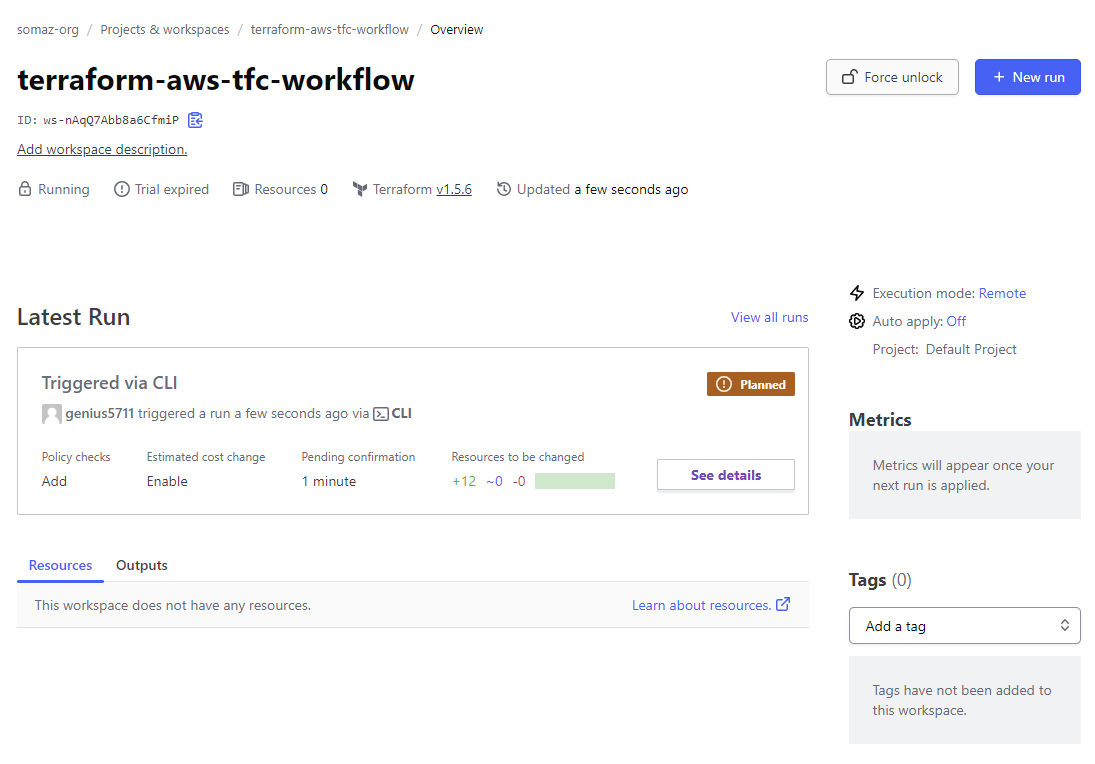Click the Tags (0) heading
Image resolution: width=1095 pixels, height=764 pixels.
(x=880, y=580)
